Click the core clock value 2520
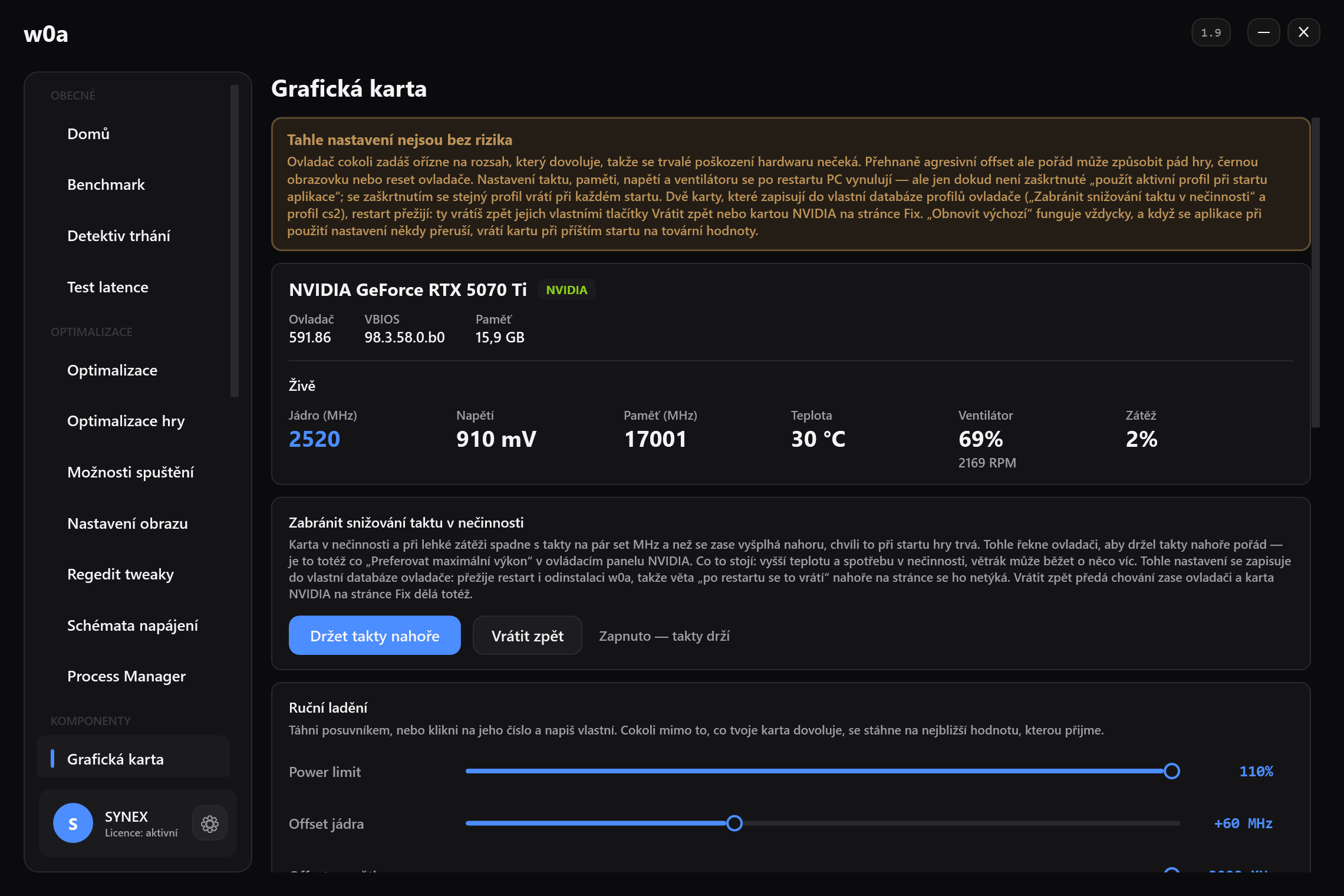 (314, 439)
